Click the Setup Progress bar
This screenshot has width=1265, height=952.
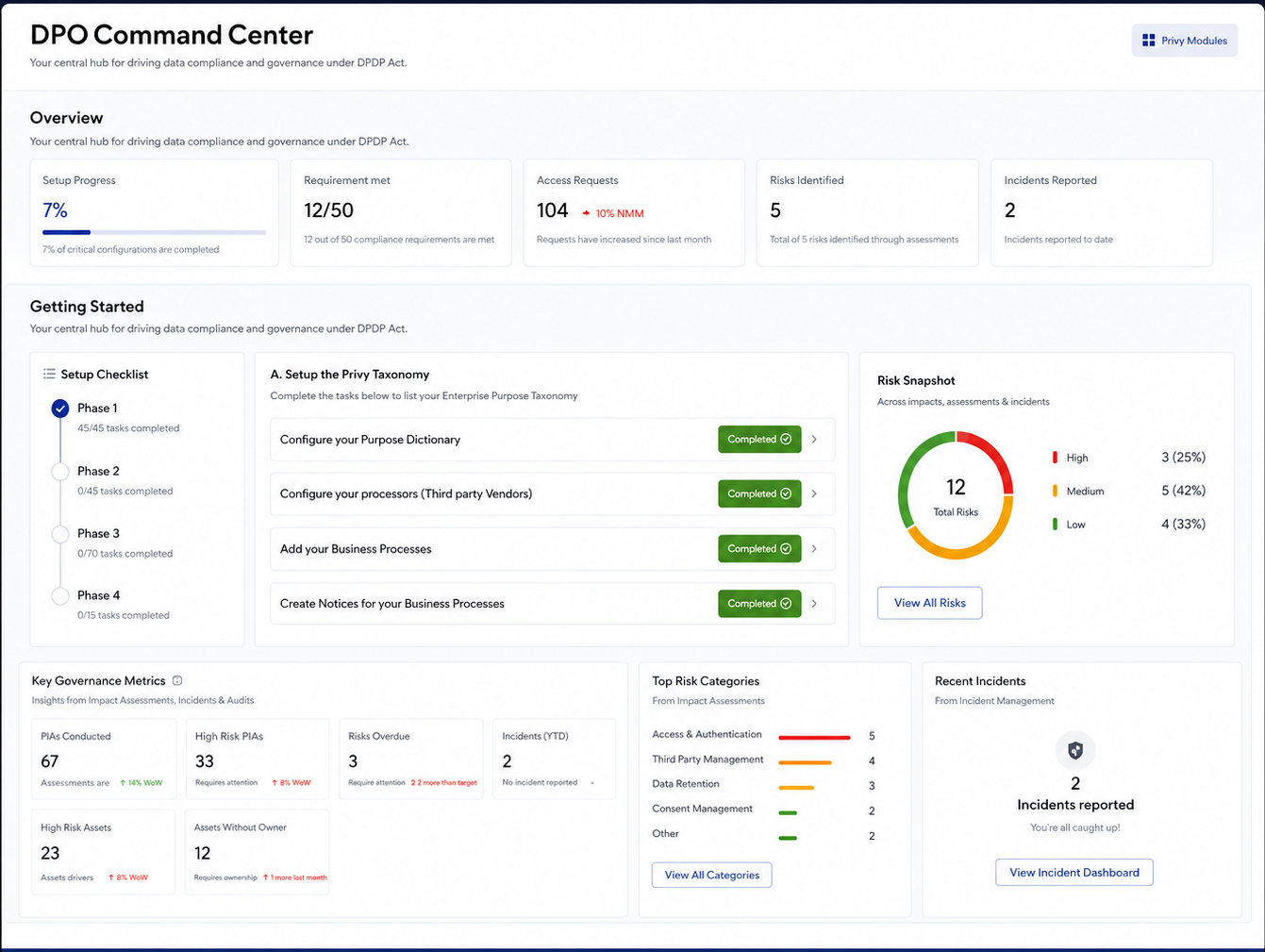click(x=154, y=232)
